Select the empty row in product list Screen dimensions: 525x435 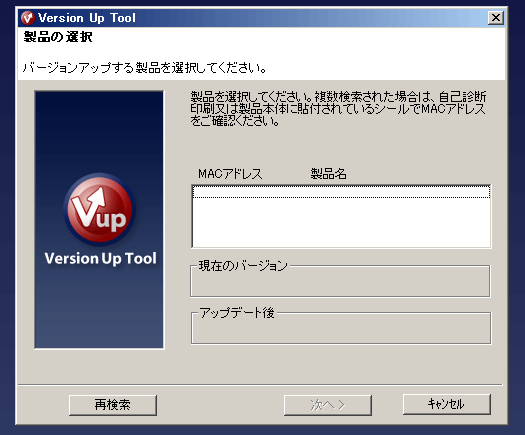tap(341, 192)
